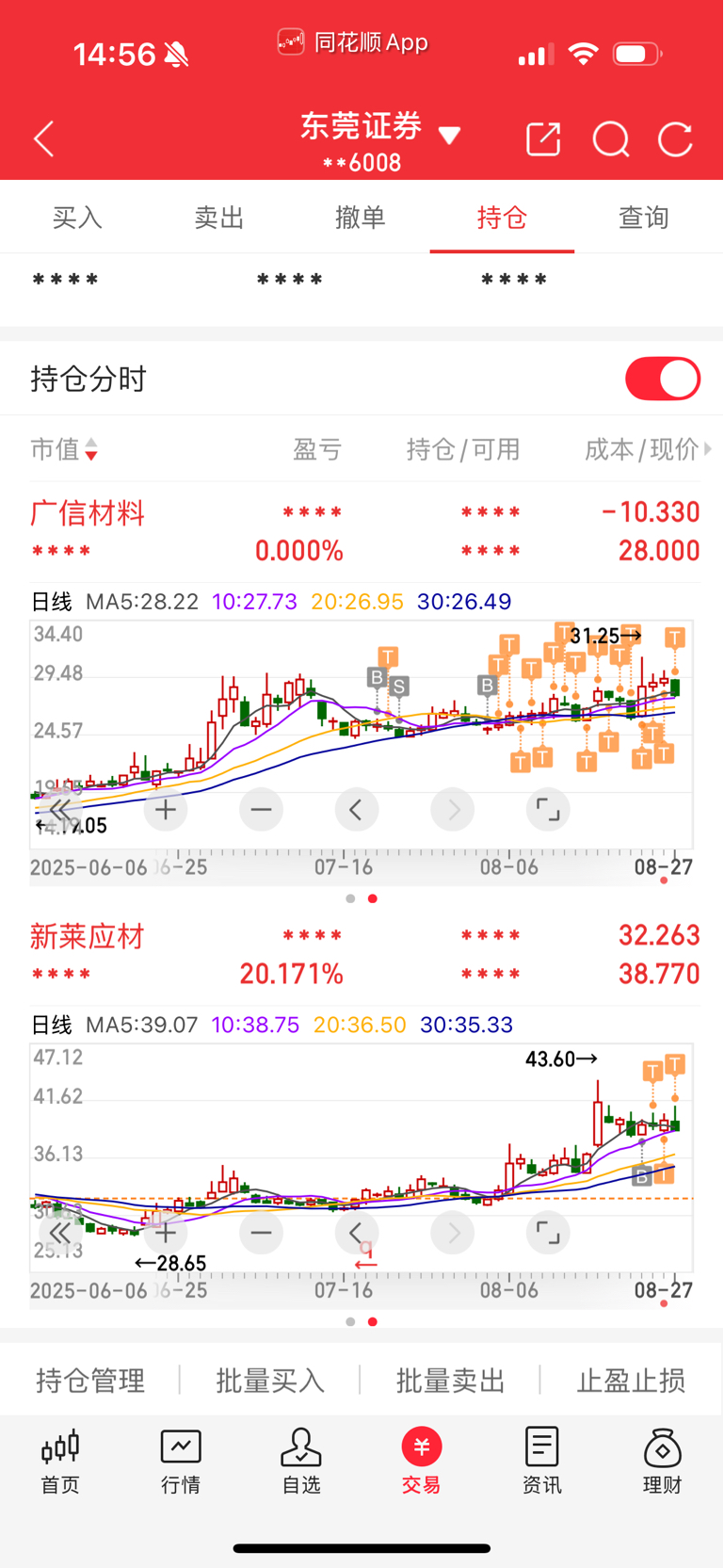Viewport: 724px width, 1568px height.
Task: Go to 首页 in bottom navigation
Action: tap(60, 1461)
